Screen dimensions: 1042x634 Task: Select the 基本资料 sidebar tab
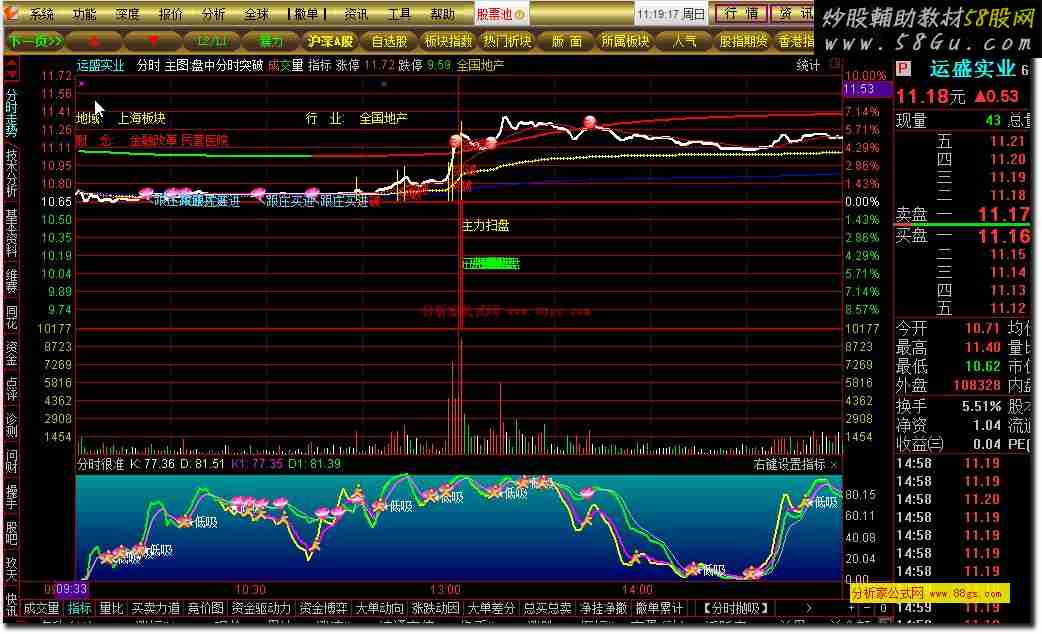pos(11,233)
